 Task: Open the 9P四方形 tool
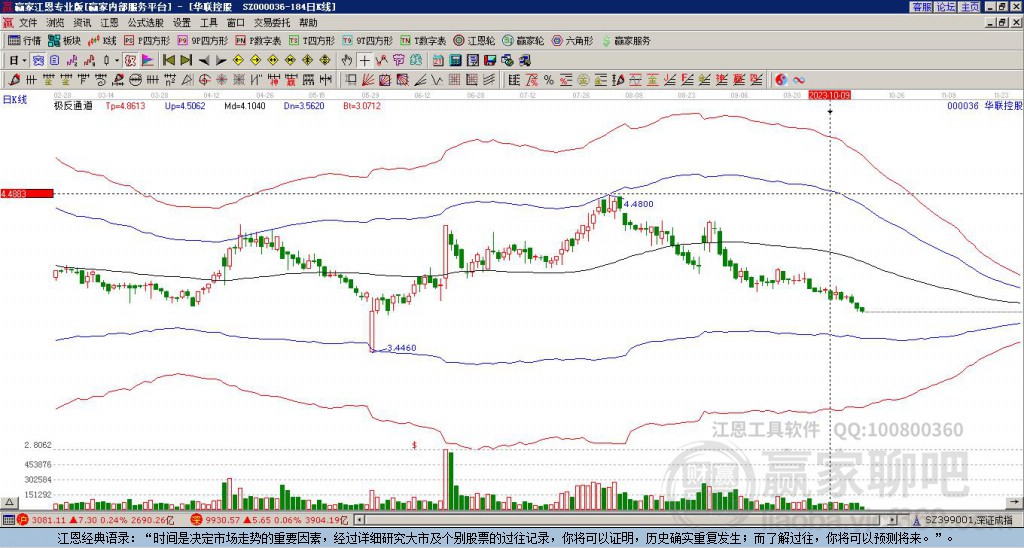[x=202, y=40]
